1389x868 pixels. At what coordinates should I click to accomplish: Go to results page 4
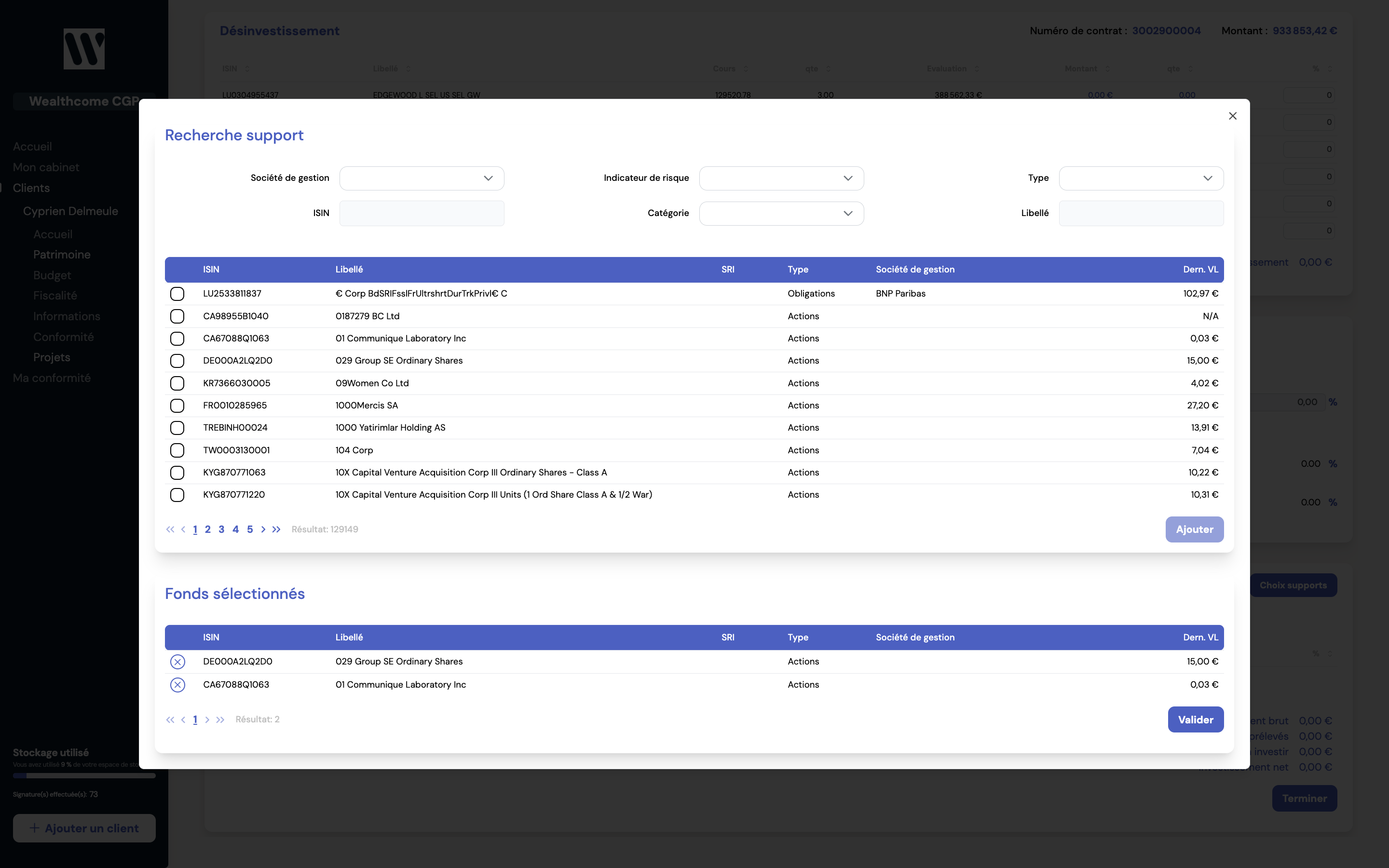click(235, 529)
